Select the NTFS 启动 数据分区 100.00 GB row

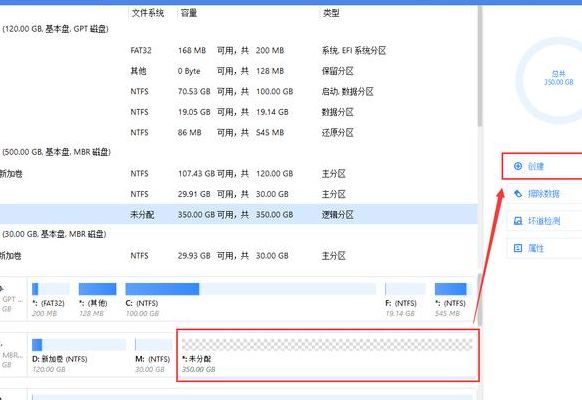tap(239, 91)
